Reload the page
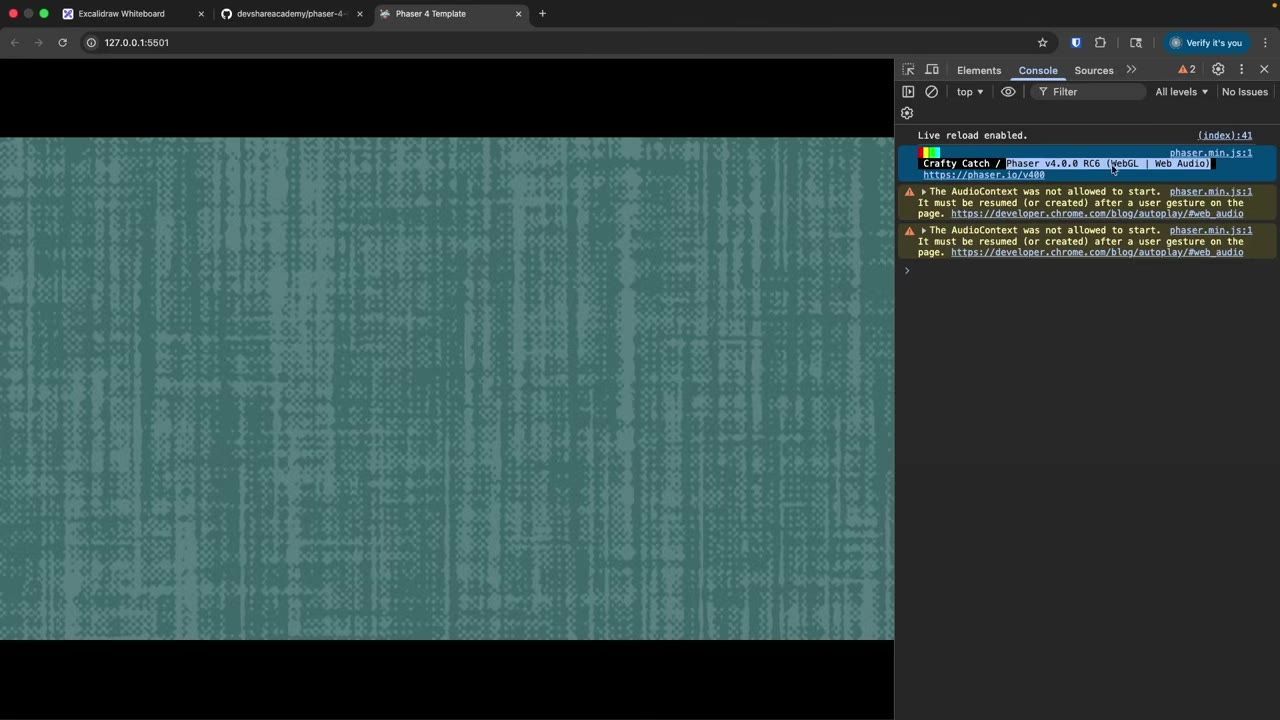Screen dimensions: 1280x720 pyautogui.click(x=62, y=43)
